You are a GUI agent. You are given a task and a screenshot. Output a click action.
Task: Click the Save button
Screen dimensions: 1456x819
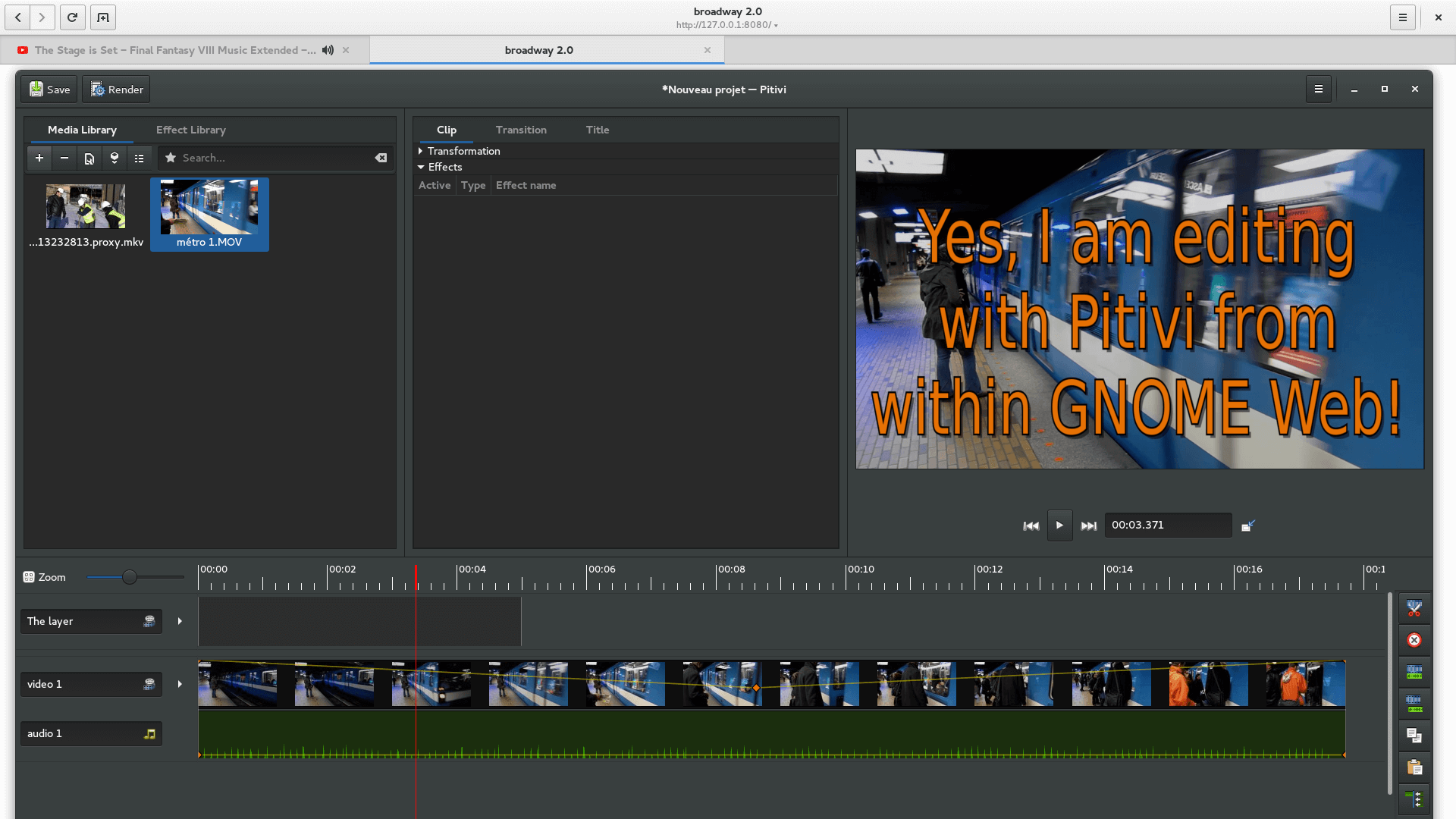49,89
